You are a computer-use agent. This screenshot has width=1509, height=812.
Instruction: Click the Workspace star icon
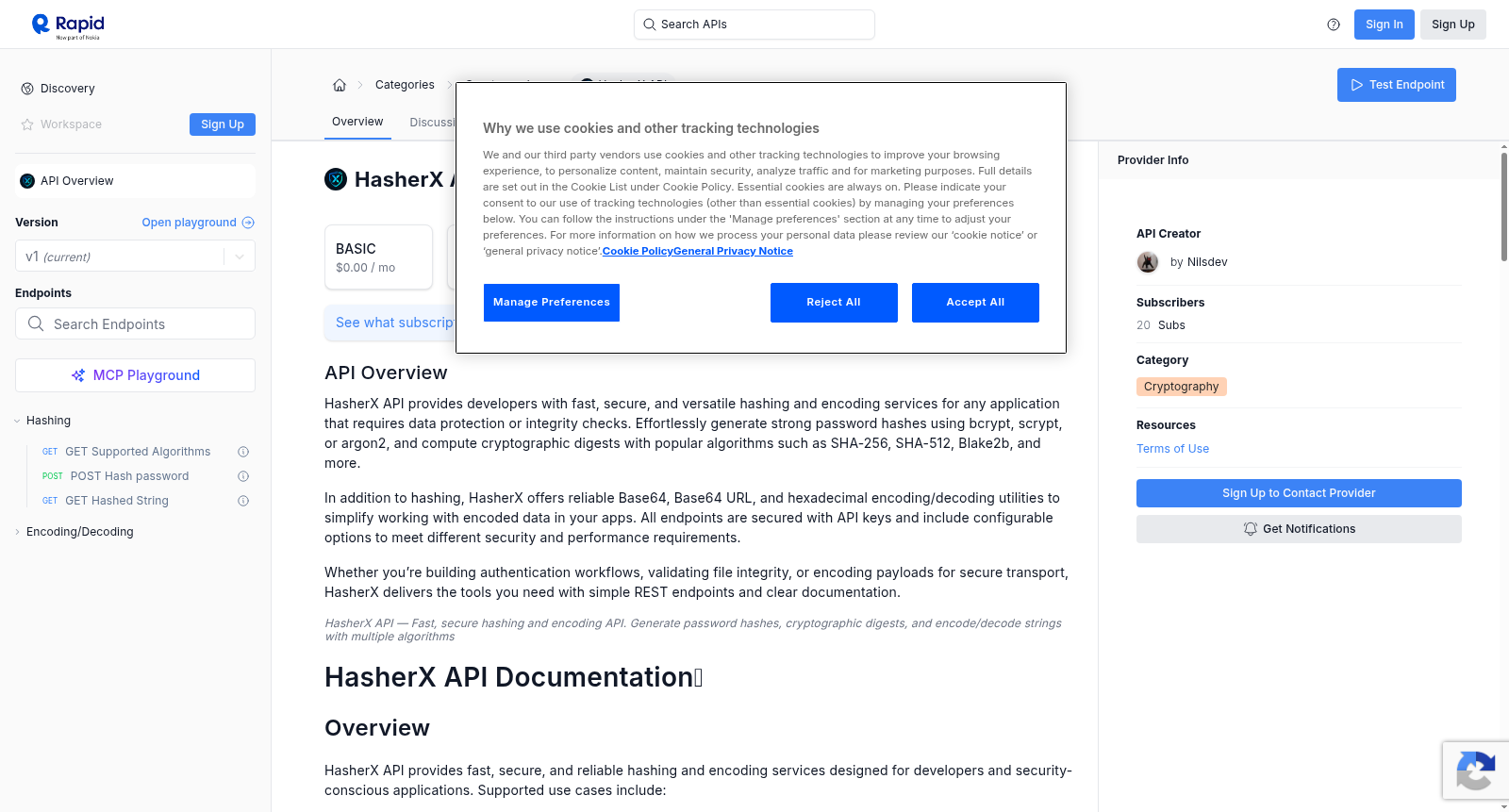click(x=27, y=124)
